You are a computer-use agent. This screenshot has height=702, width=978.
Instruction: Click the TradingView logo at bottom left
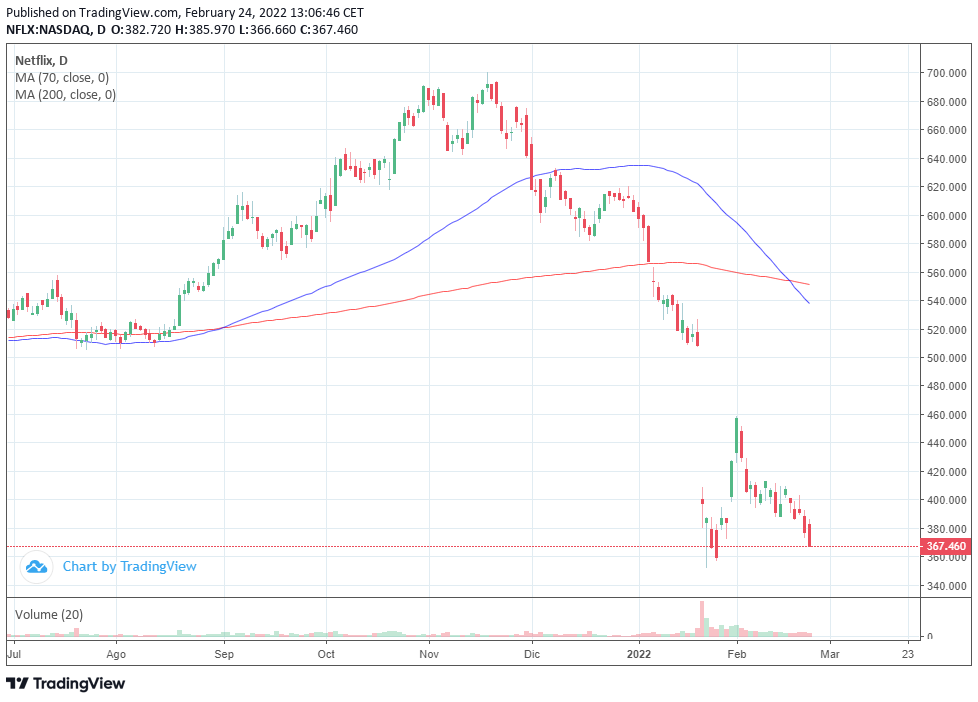[65, 683]
